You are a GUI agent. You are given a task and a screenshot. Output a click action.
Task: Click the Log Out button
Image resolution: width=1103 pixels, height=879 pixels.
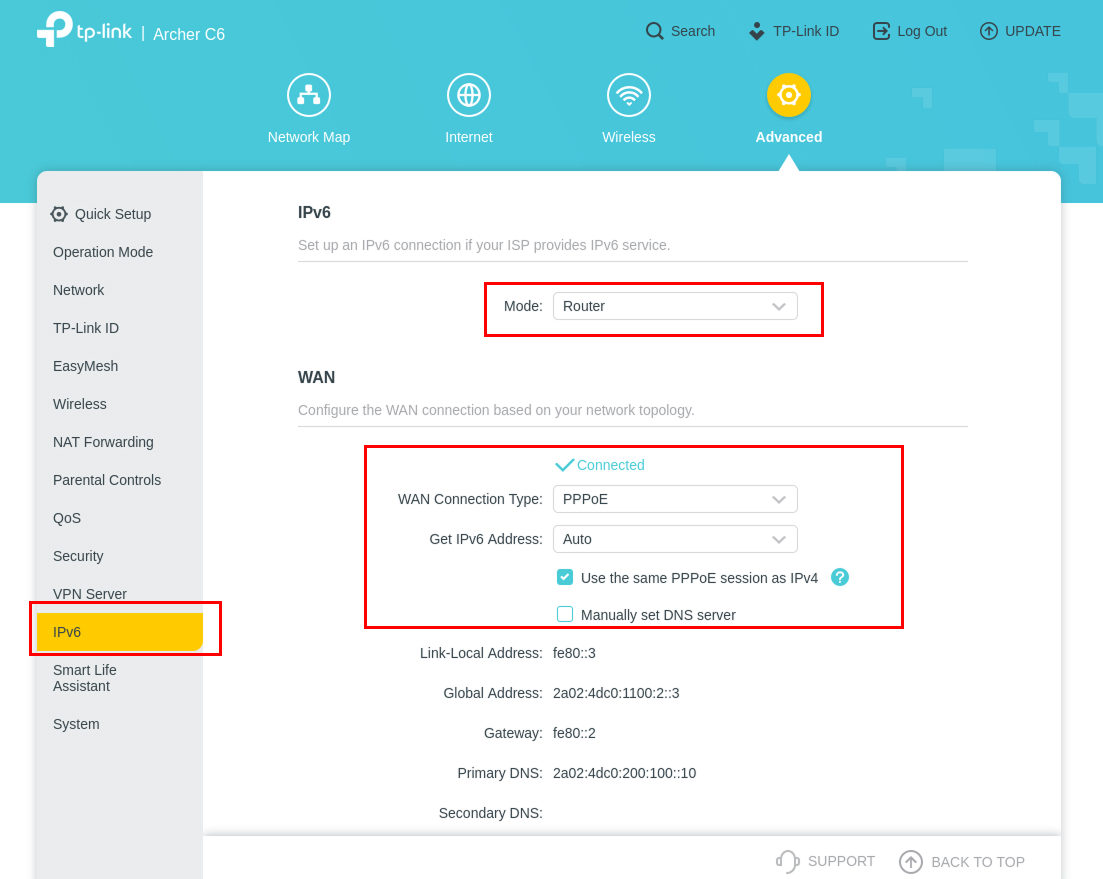point(909,31)
